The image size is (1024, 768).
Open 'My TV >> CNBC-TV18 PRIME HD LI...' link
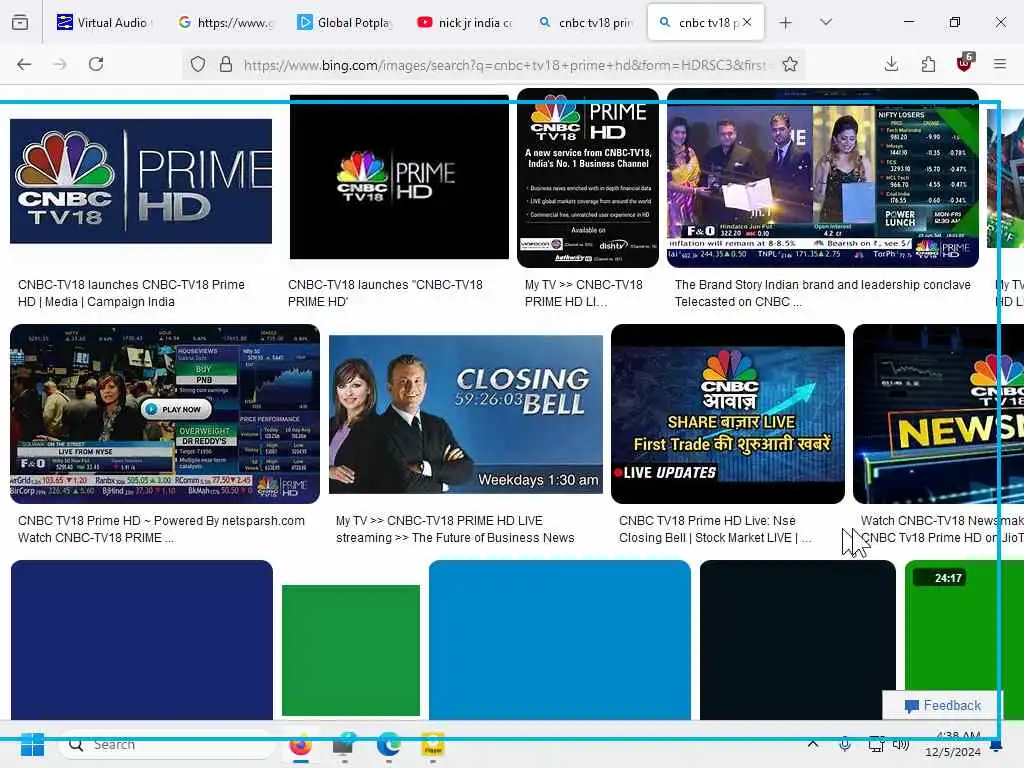click(583, 293)
